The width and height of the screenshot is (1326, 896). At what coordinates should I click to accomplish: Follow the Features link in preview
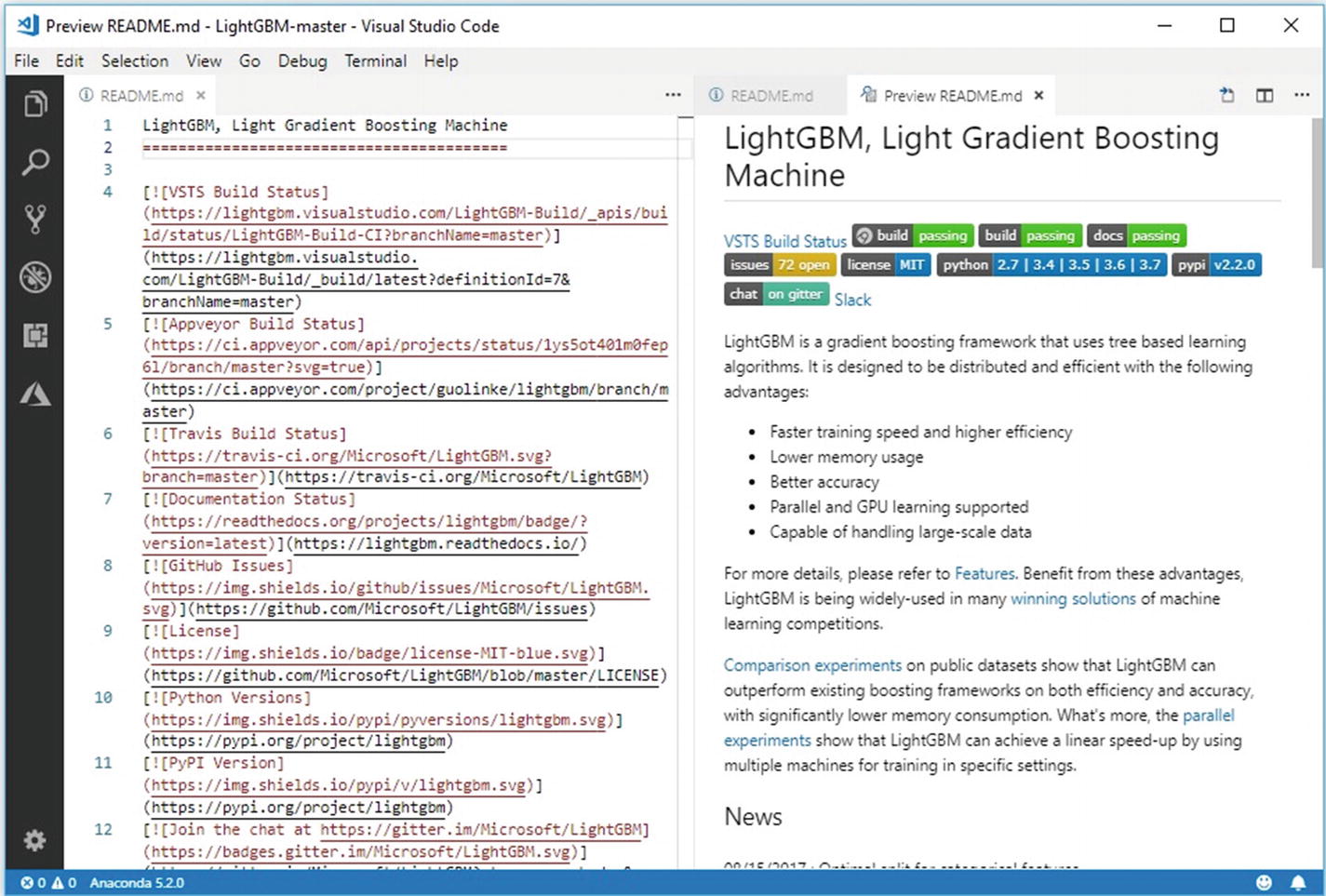(x=984, y=573)
